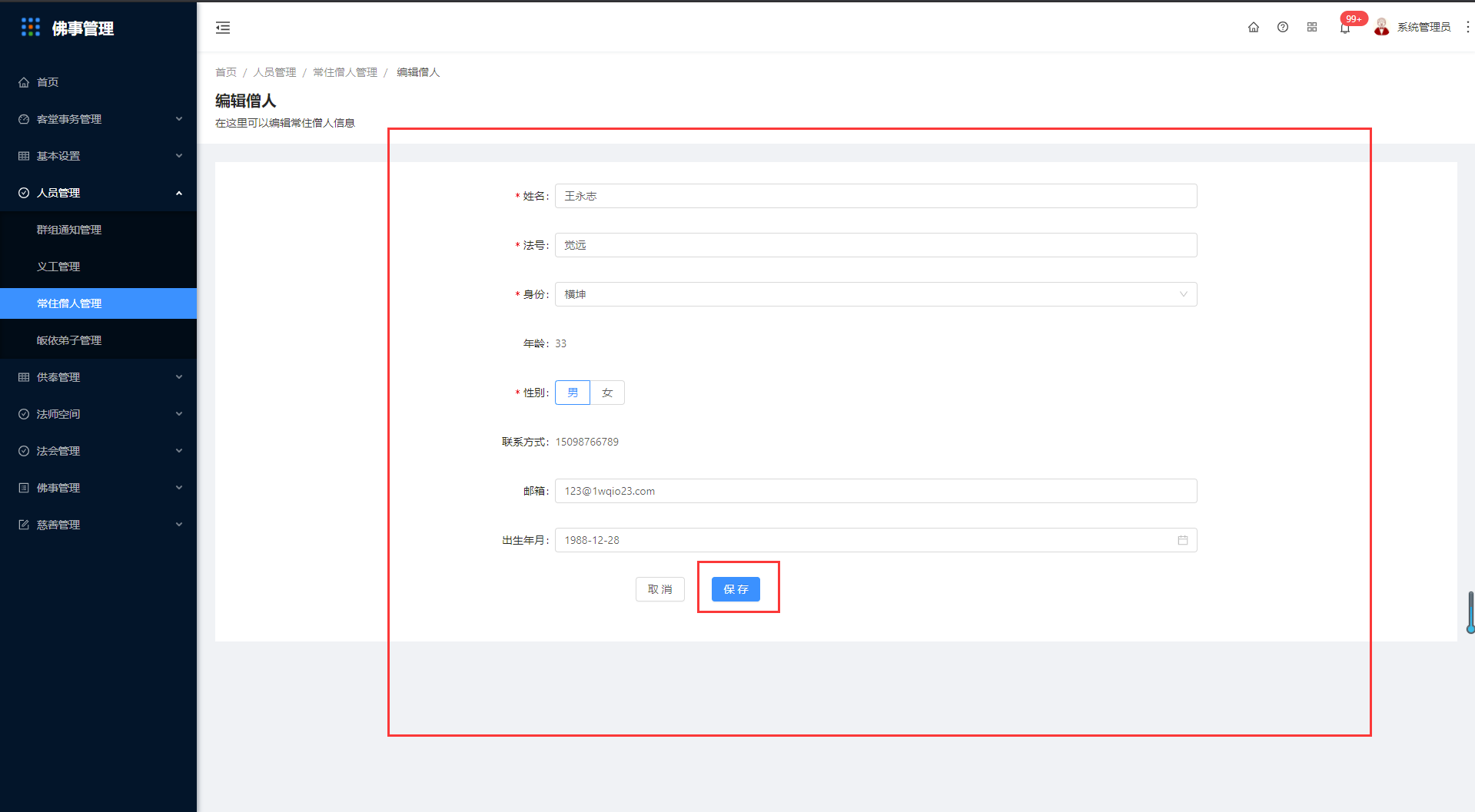Focus the 法号 input with 觉远

pyautogui.click(x=876, y=245)
